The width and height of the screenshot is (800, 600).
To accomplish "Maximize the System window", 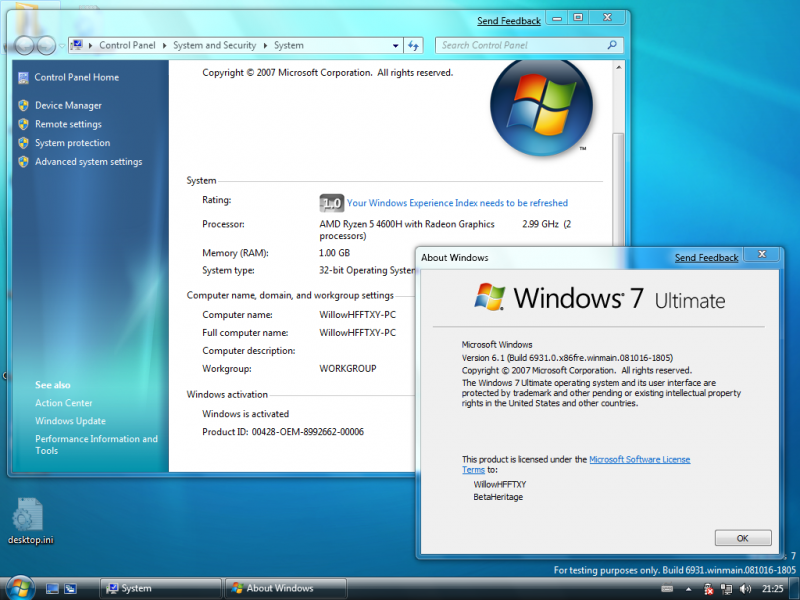I will pos(578,18).
